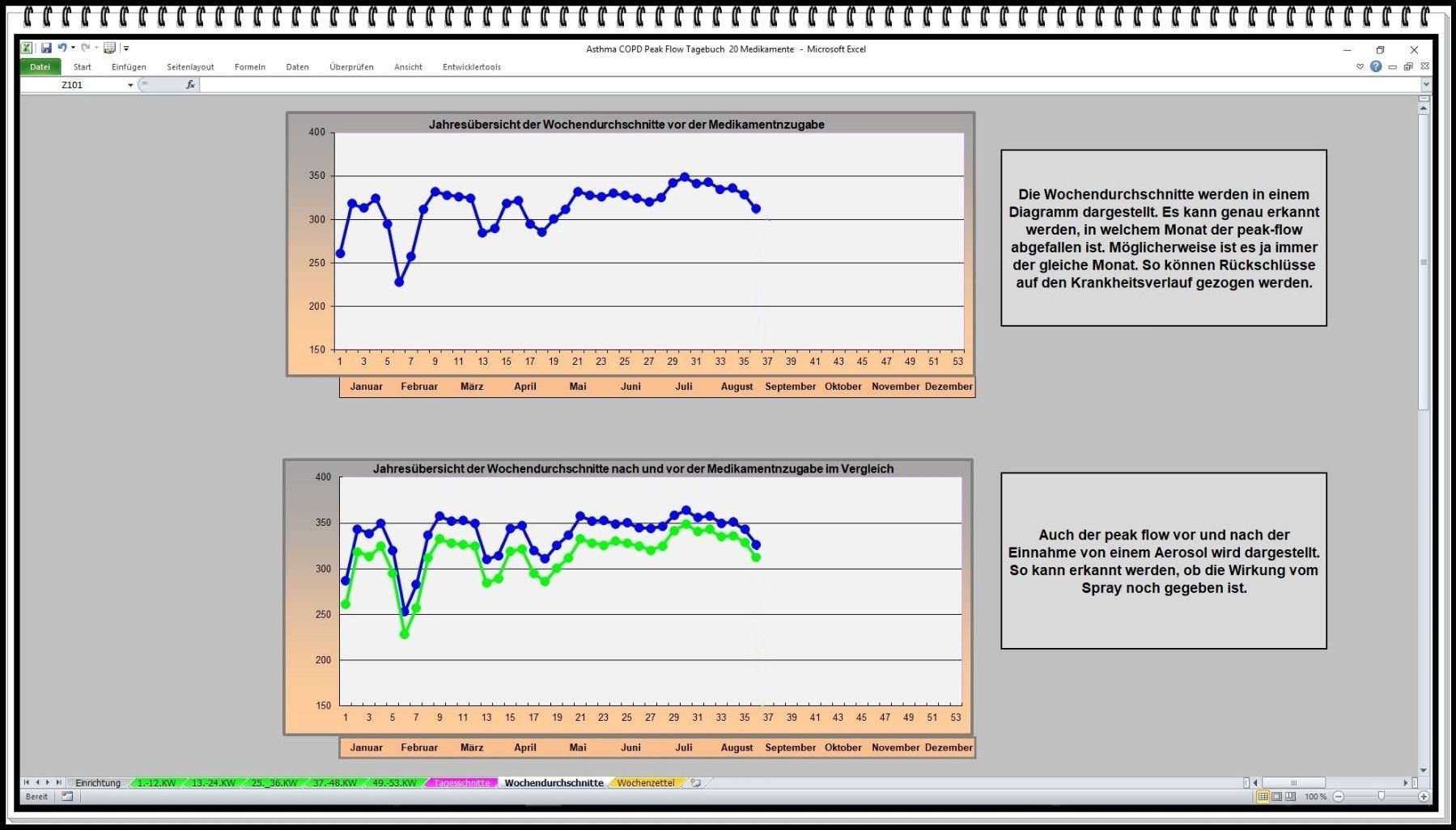Click the Undo arrow icon

(62, 49)
